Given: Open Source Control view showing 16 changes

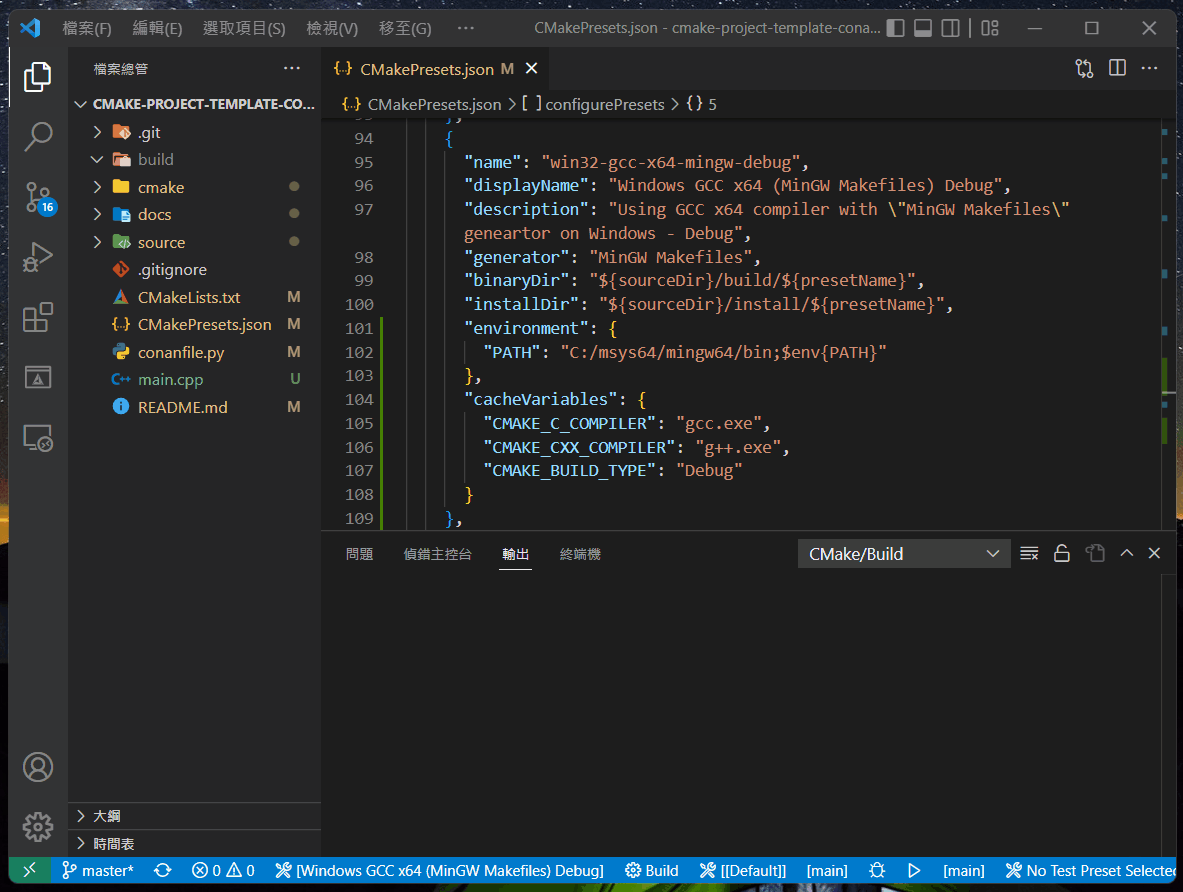Looking at the screenshot, I should [37, 197].
